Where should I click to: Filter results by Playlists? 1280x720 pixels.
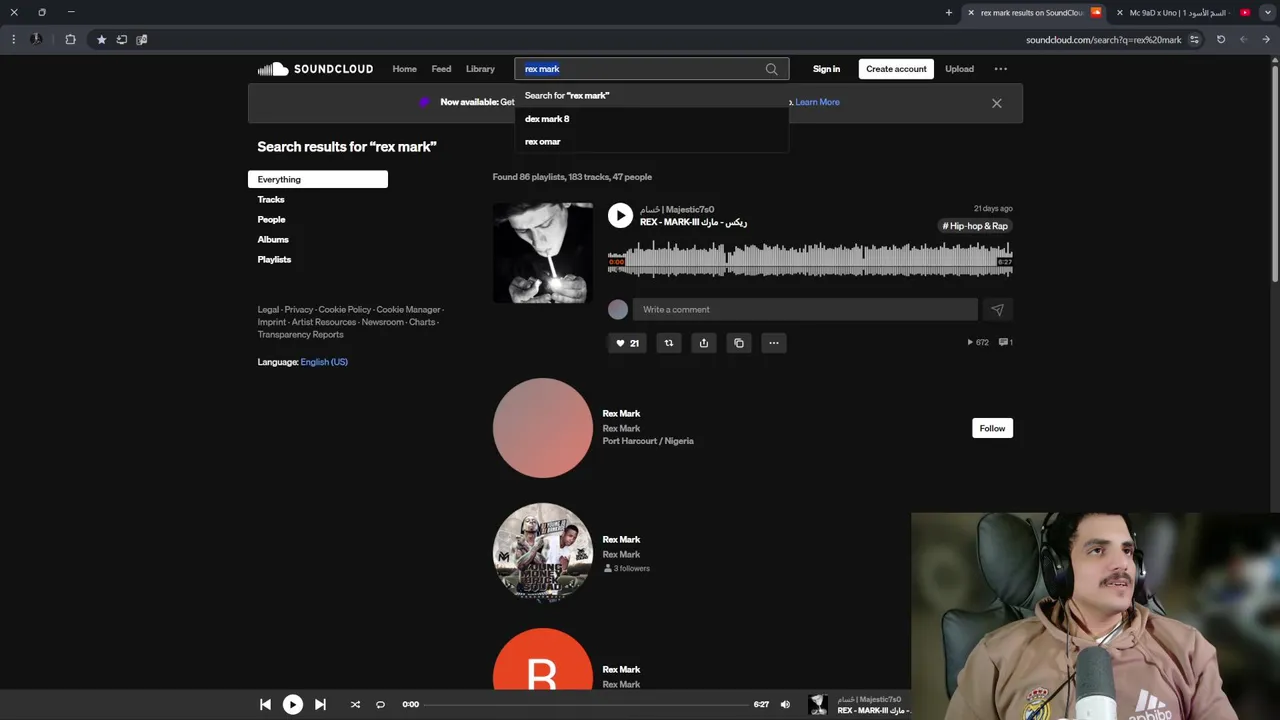click(274, 259)
